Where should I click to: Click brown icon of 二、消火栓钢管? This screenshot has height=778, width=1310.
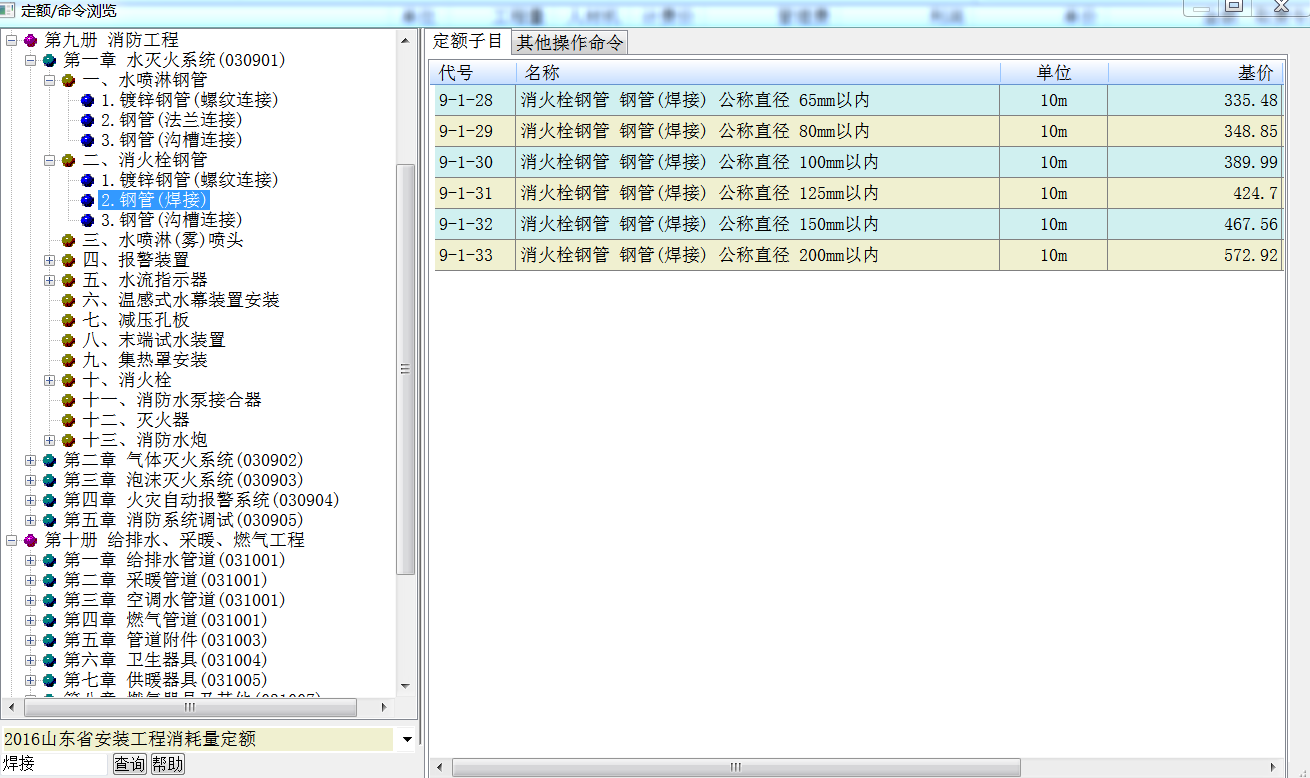click(x=68, y=161)
